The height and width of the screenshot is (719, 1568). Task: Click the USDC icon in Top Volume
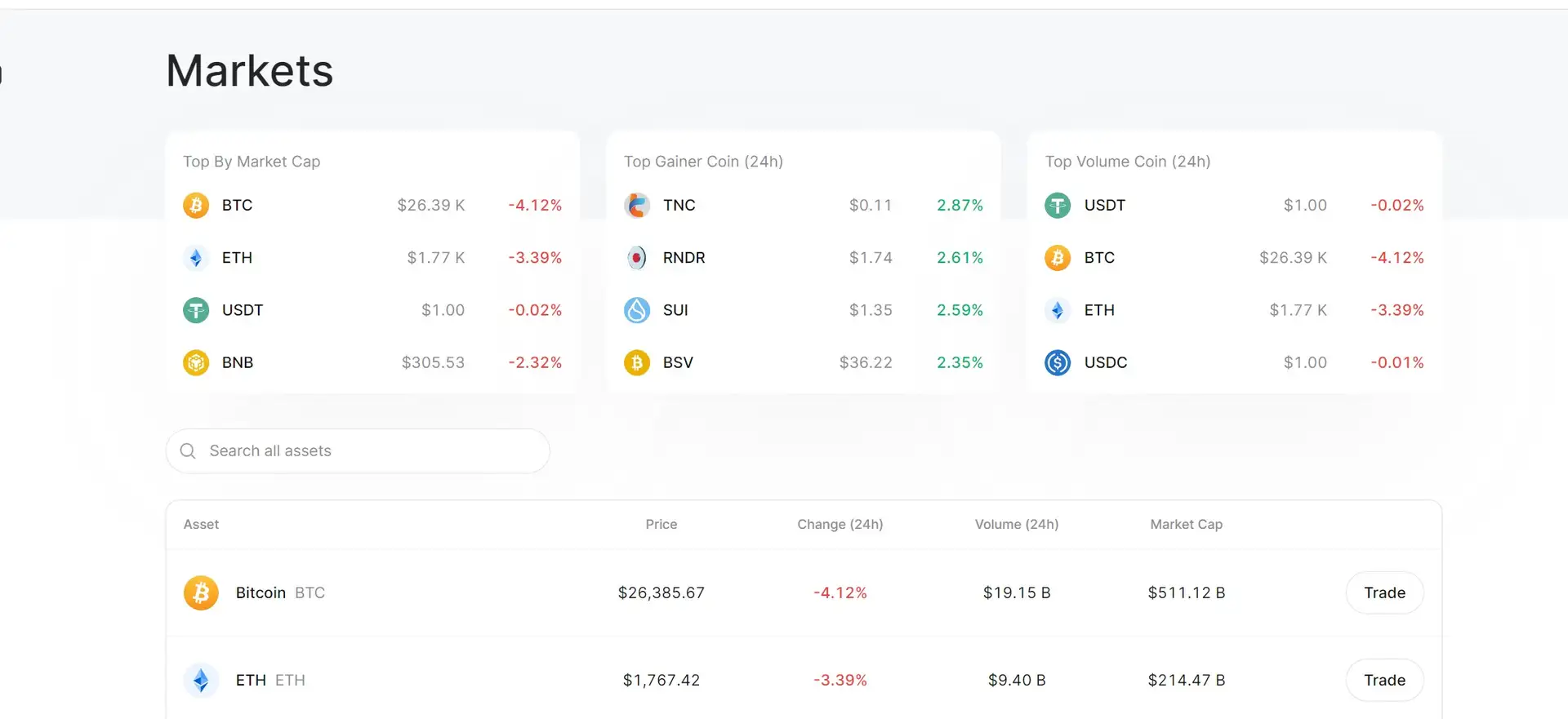(1058, 362)
